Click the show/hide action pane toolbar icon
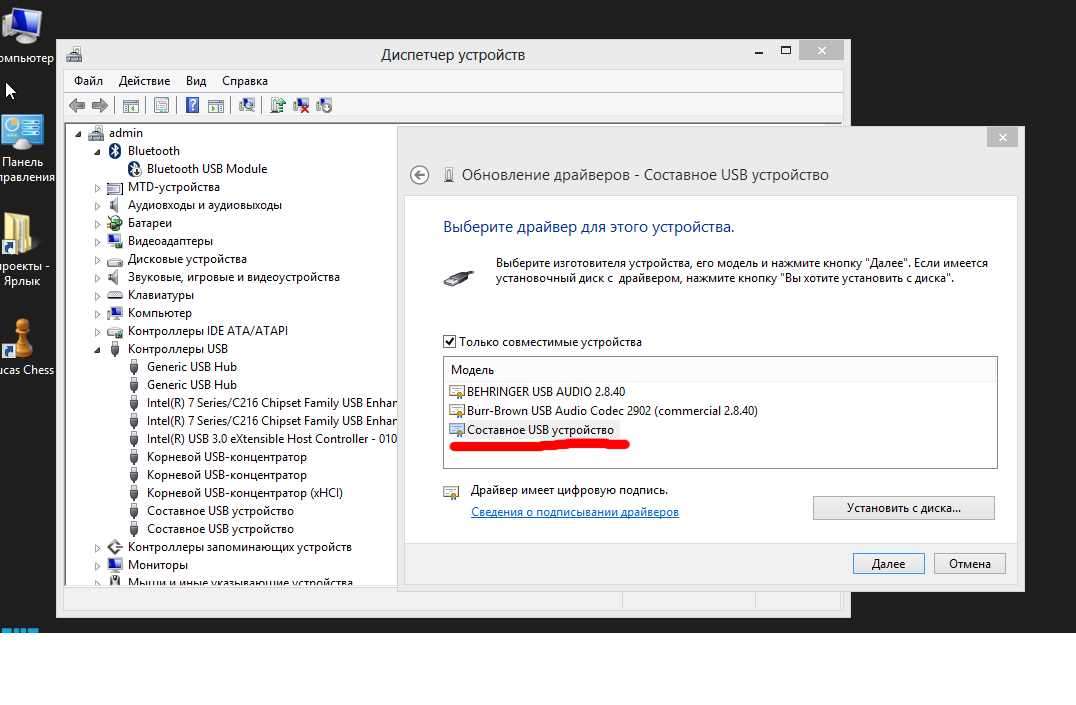Screen dimensions: 1076x705 coord(216,105)
